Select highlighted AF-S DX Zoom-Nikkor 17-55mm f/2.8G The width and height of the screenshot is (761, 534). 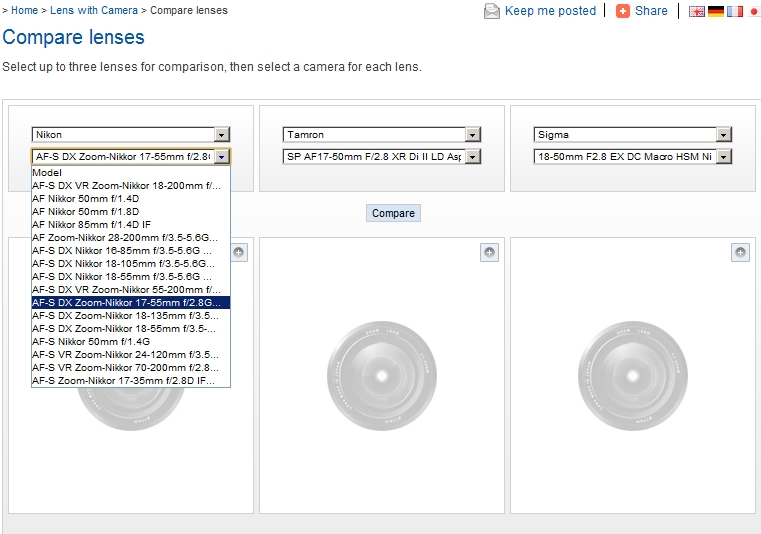click(x=131, y=303)
